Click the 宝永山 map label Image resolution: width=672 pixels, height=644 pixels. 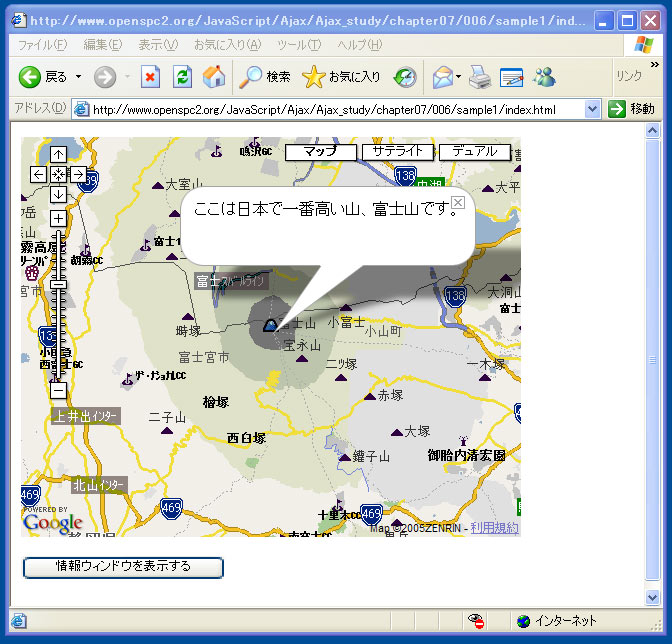tap(302, 345)
